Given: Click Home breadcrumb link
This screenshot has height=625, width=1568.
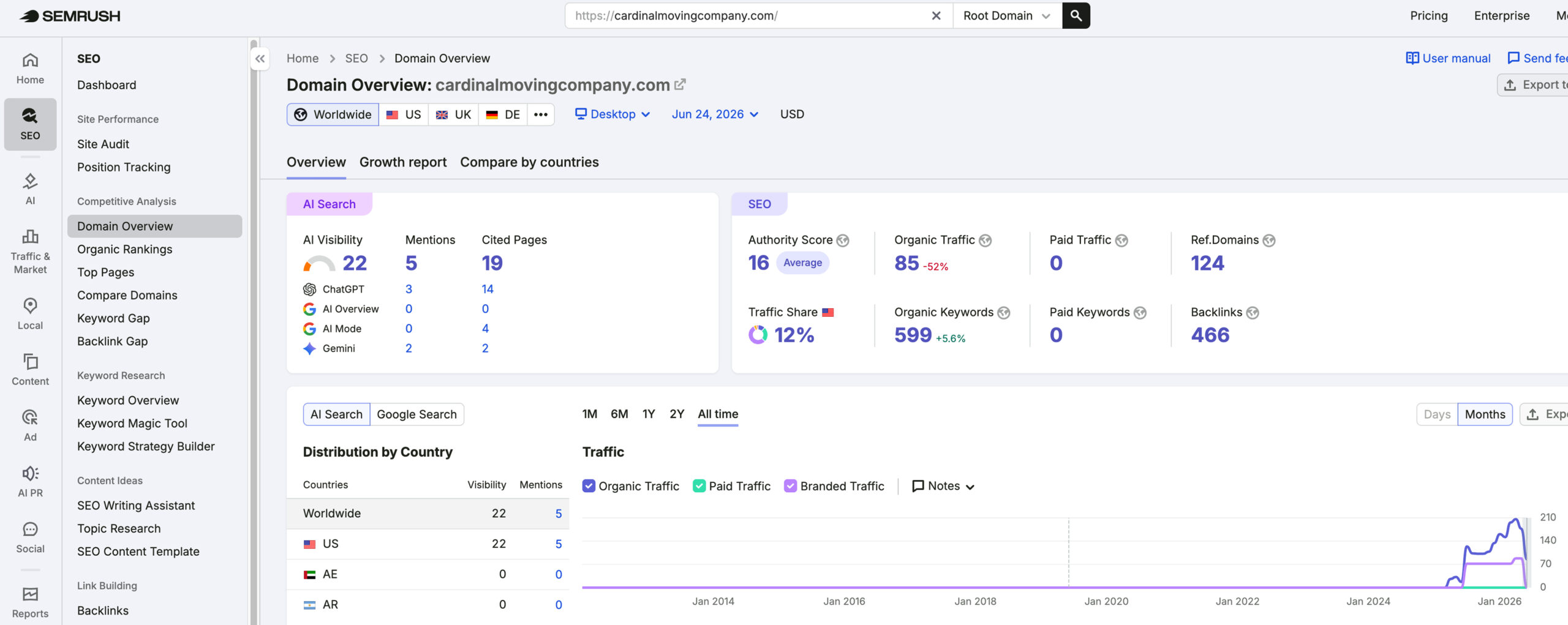Looking at the screenshot, I should (x=303, y=58).
